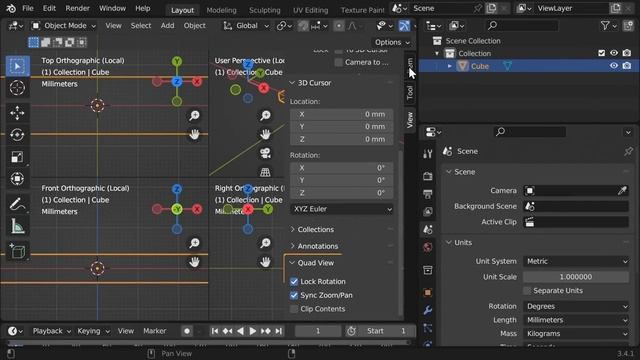Toggle auto keying record button
Viewport: 640px width, 360px height.
click(x=187, y=331)
